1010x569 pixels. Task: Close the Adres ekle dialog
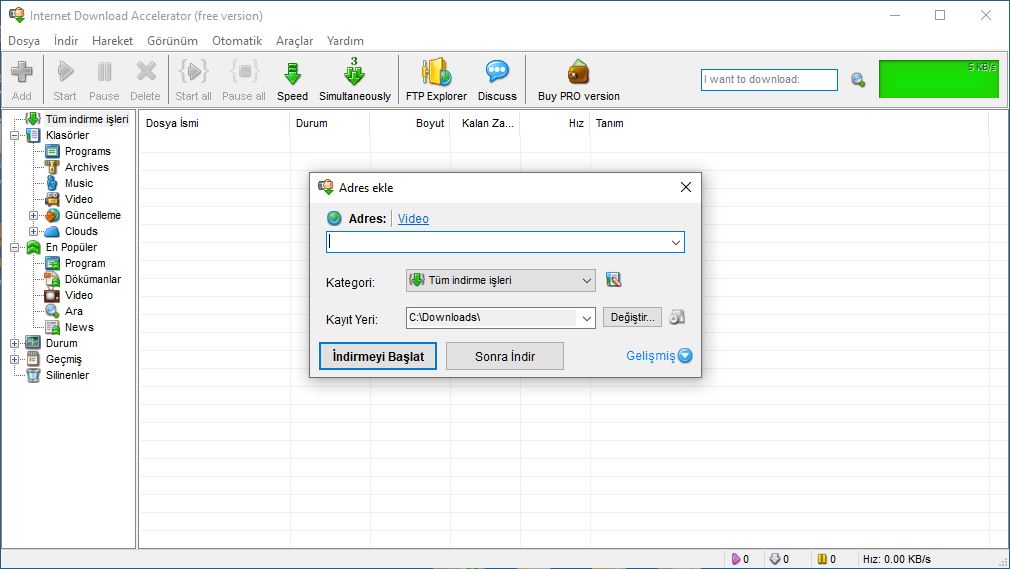(686, 187)
